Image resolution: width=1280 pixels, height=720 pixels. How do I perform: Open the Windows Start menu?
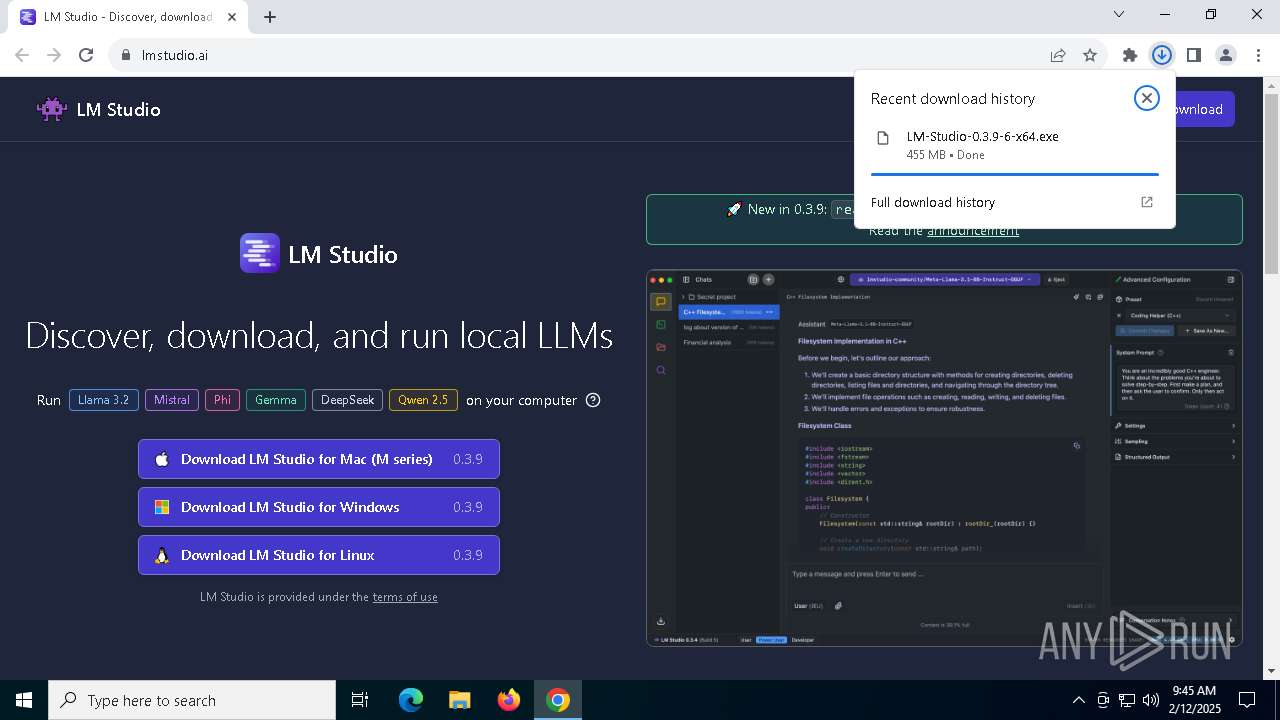tap(24, 700)
